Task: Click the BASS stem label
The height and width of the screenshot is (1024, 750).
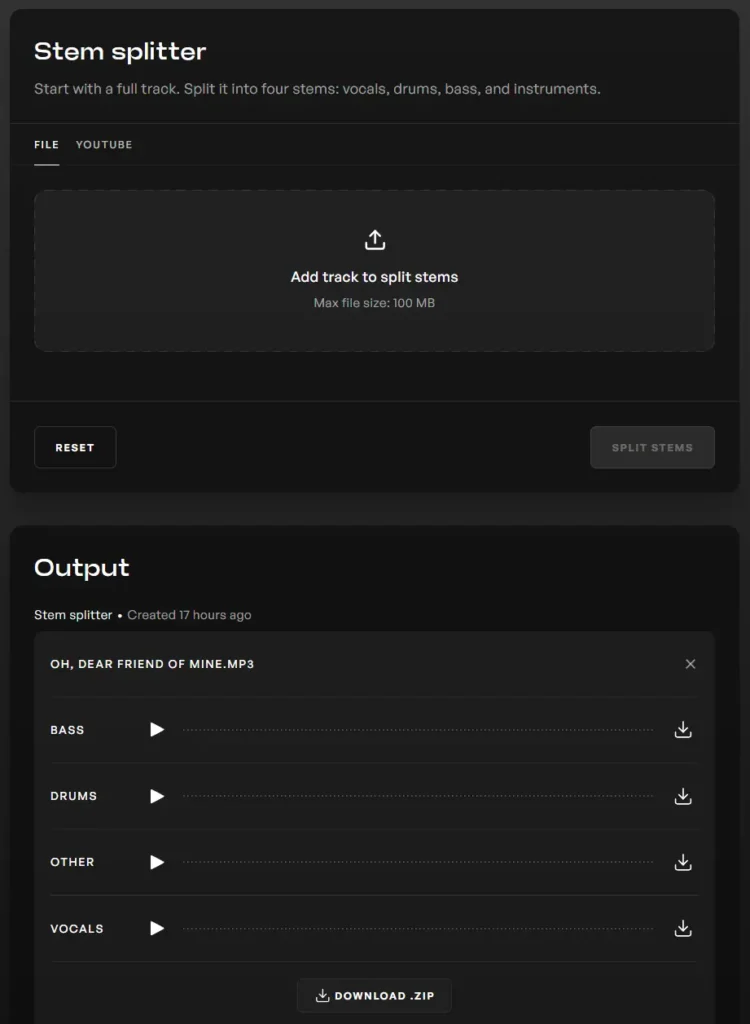Action: tap(67, 730)
